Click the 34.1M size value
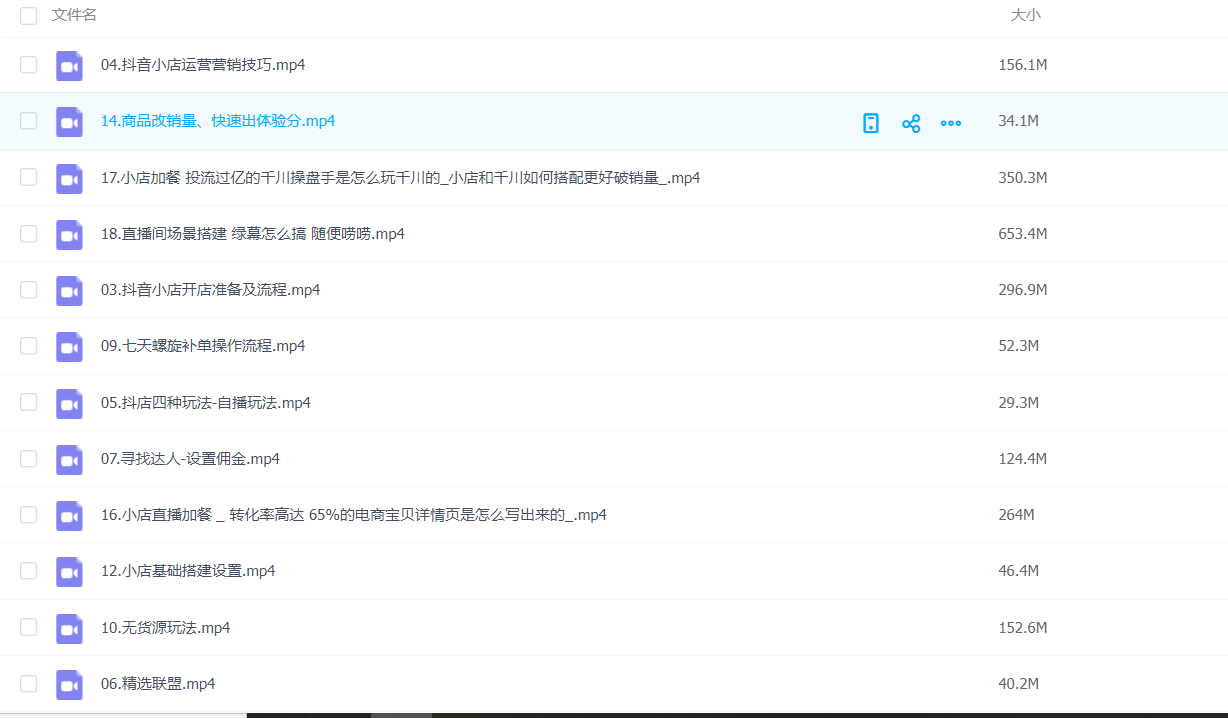Screen dimensions: 1228x718 [x=1019, y=121]
